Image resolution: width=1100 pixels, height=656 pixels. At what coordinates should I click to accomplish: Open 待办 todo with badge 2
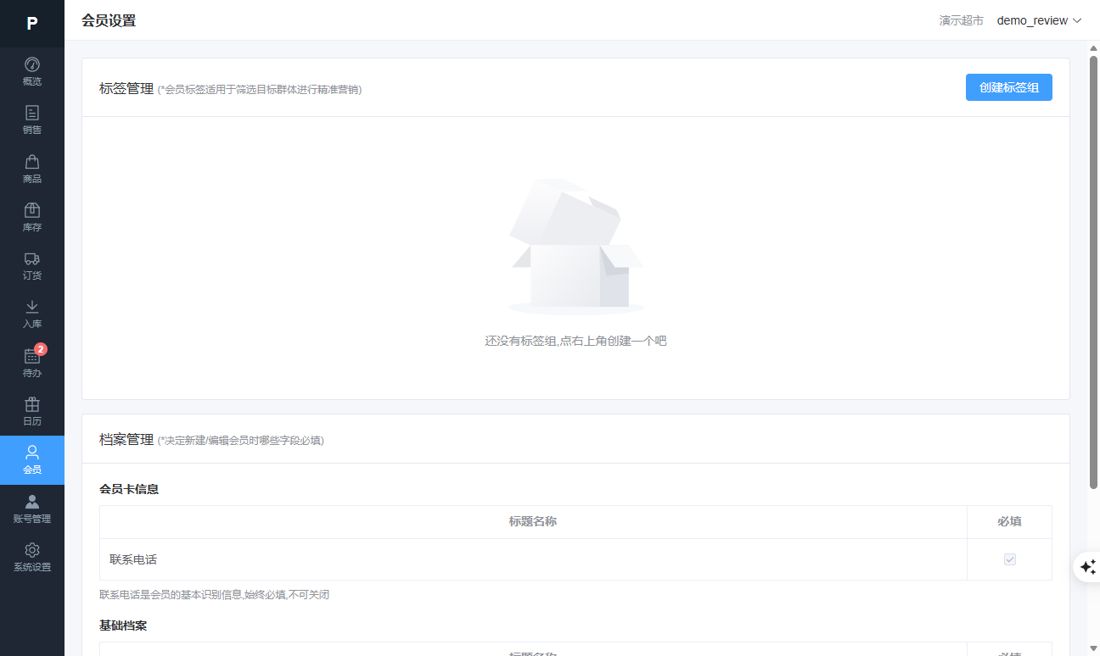32,363
